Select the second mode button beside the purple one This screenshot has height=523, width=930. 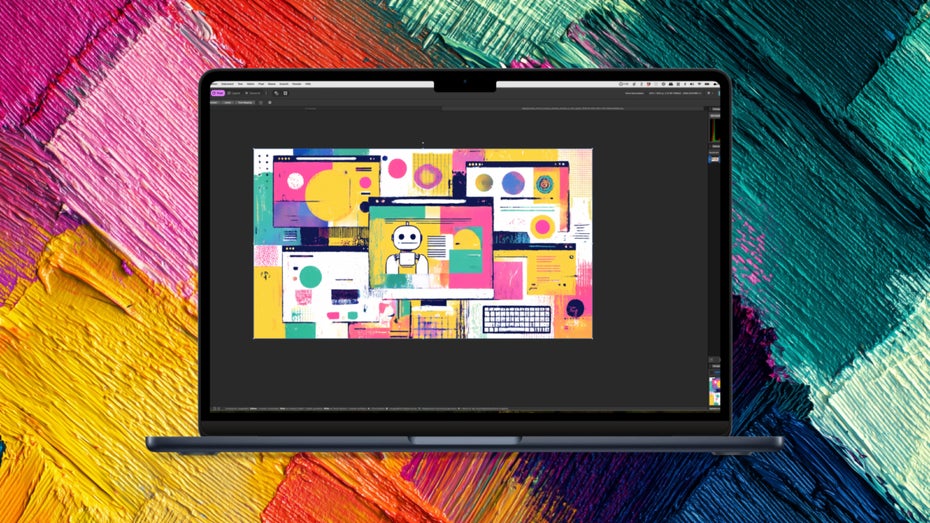234,93
